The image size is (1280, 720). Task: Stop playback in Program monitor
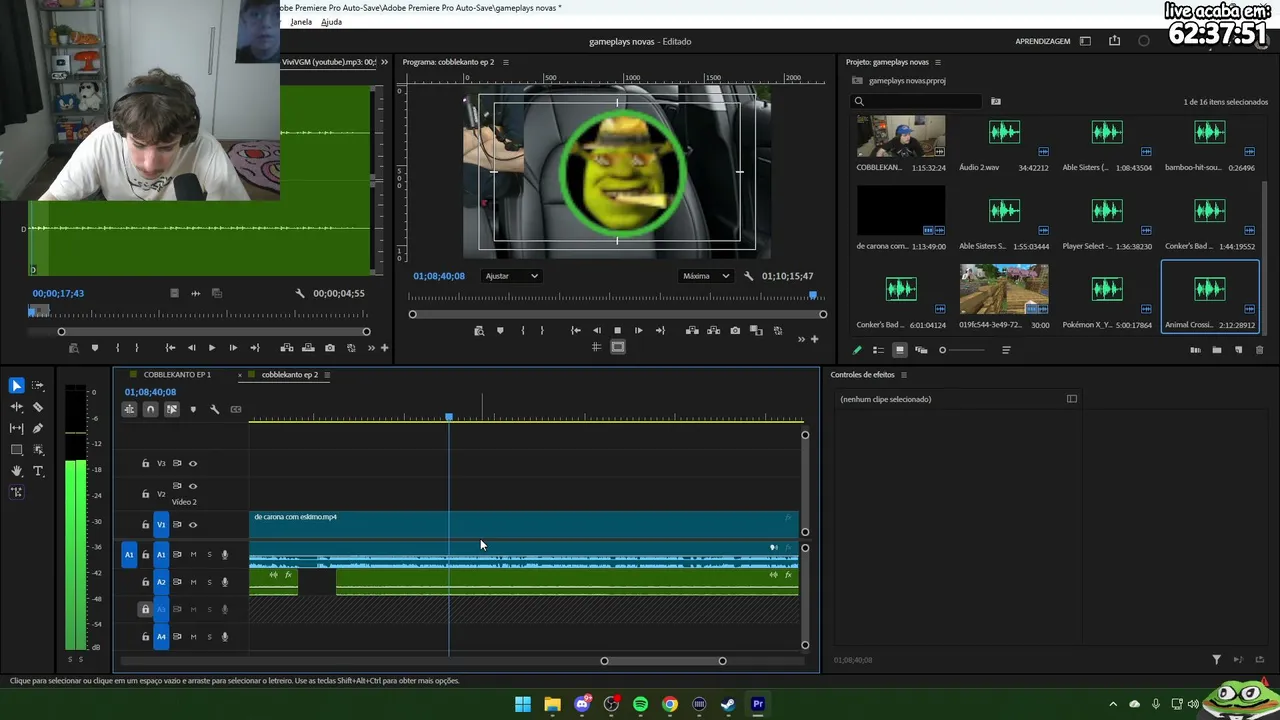coord(617,331)
